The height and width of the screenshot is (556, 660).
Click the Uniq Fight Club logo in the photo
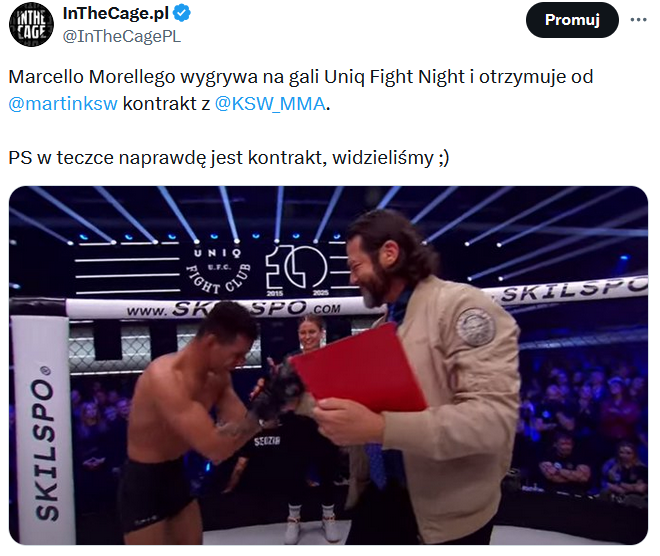tap(219, 270)
